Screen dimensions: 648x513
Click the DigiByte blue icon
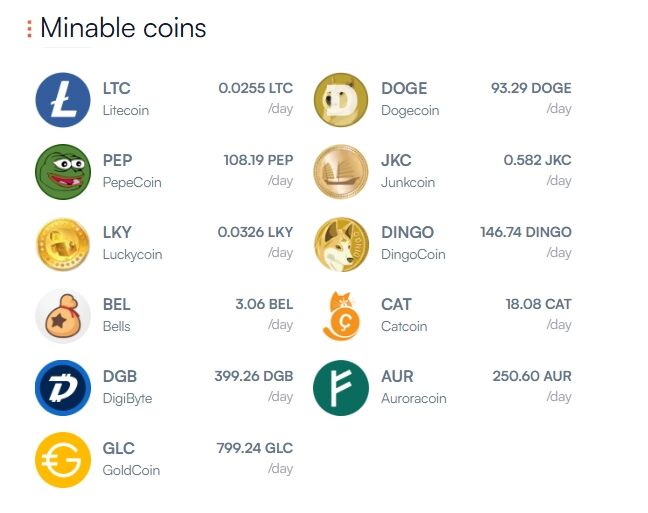(63, 387)
